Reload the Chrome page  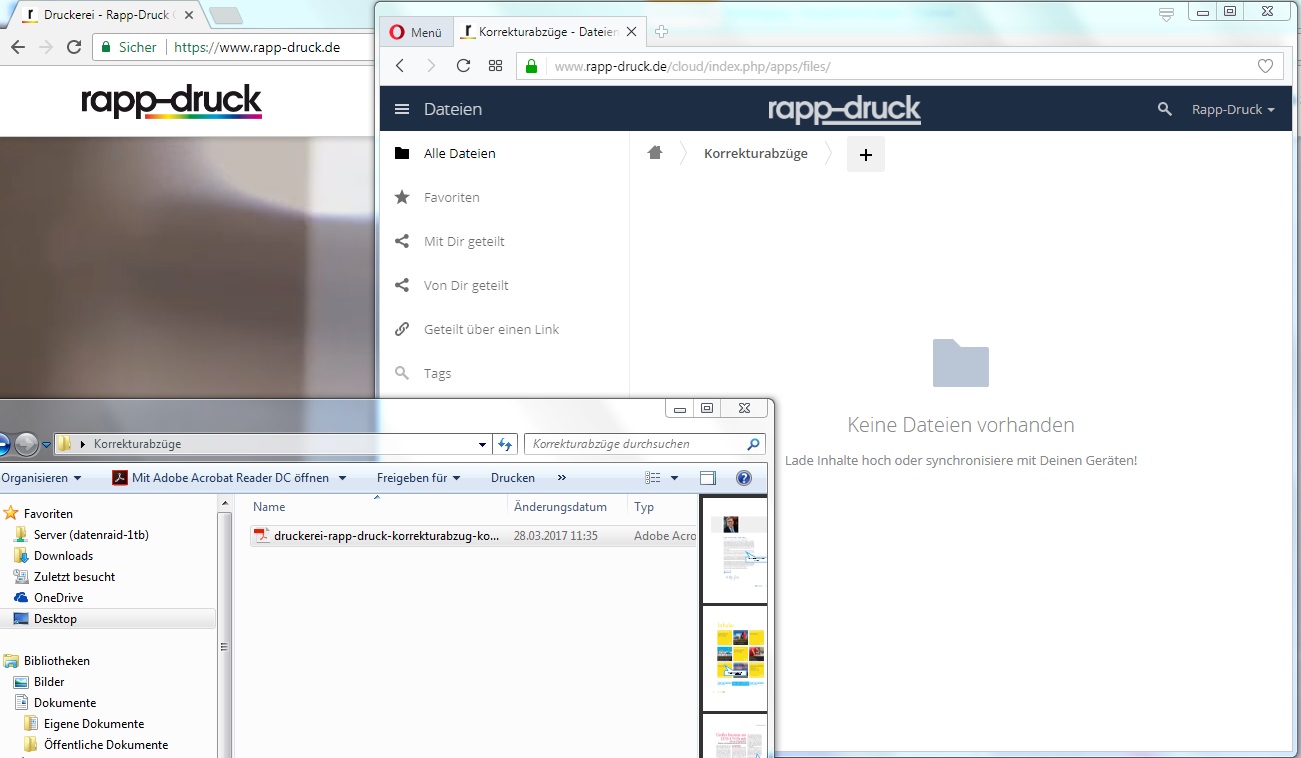pos(73,47)
